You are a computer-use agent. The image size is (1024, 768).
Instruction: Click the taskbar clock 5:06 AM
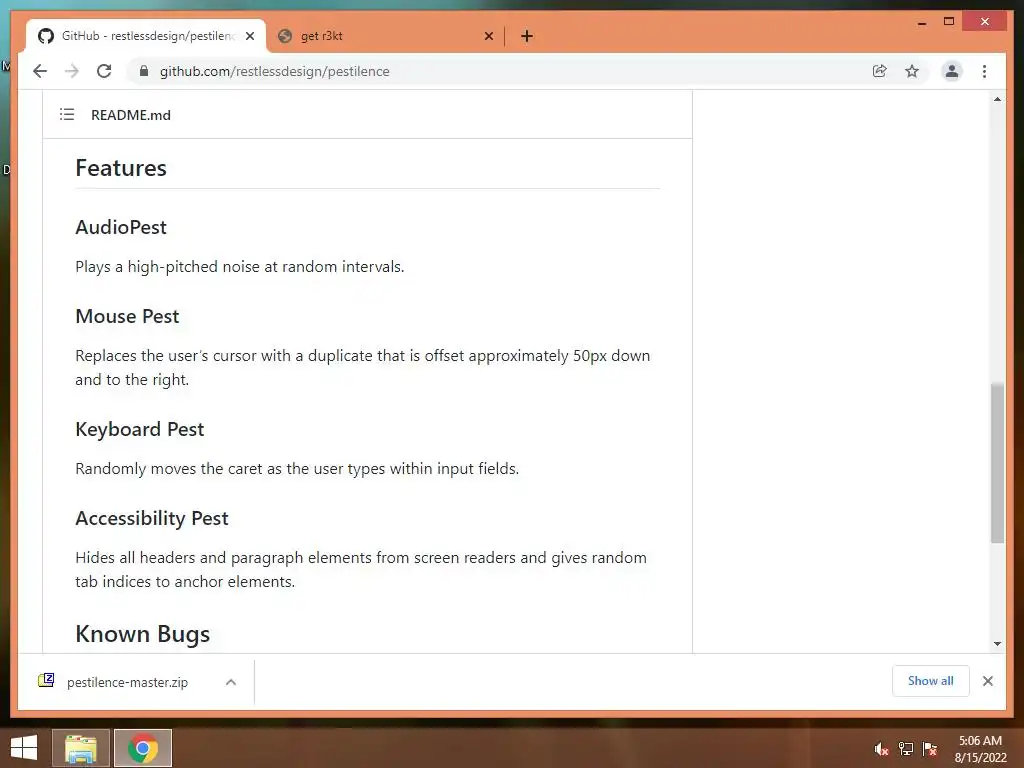(x=980, y=749)
